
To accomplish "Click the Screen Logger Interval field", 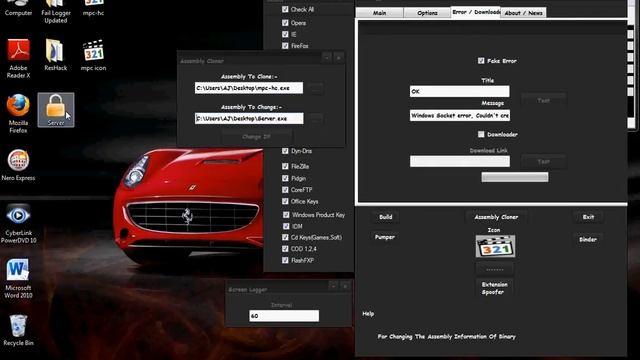I will point(284,316).
